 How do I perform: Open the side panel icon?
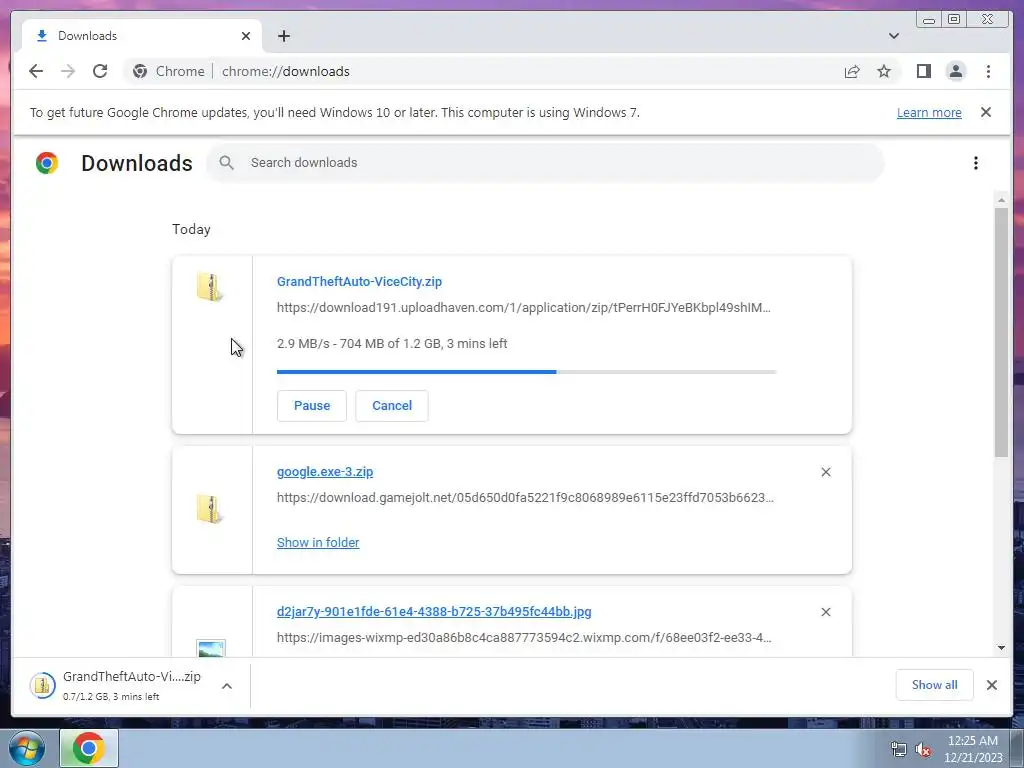pyautogui.click(x=923, y=71)
